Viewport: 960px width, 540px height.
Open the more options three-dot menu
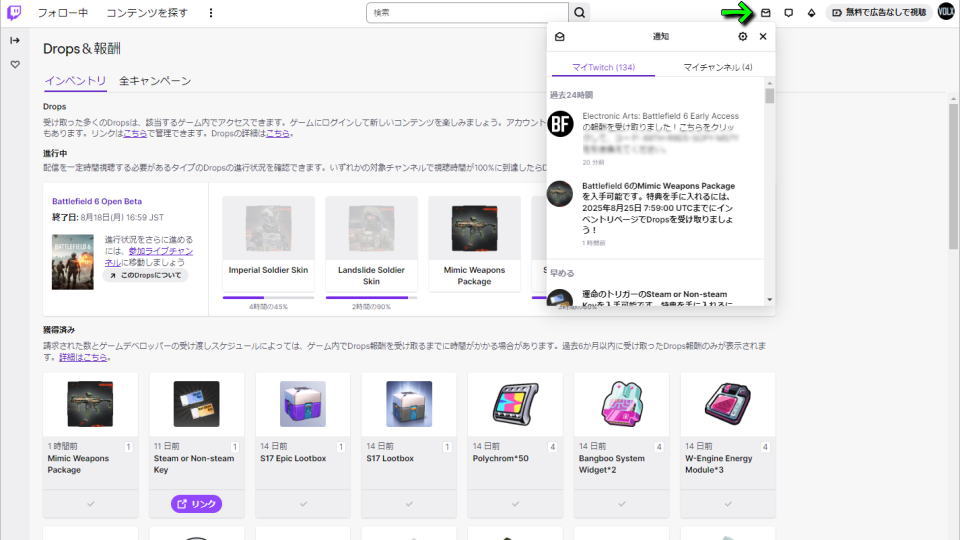(211, 12)
